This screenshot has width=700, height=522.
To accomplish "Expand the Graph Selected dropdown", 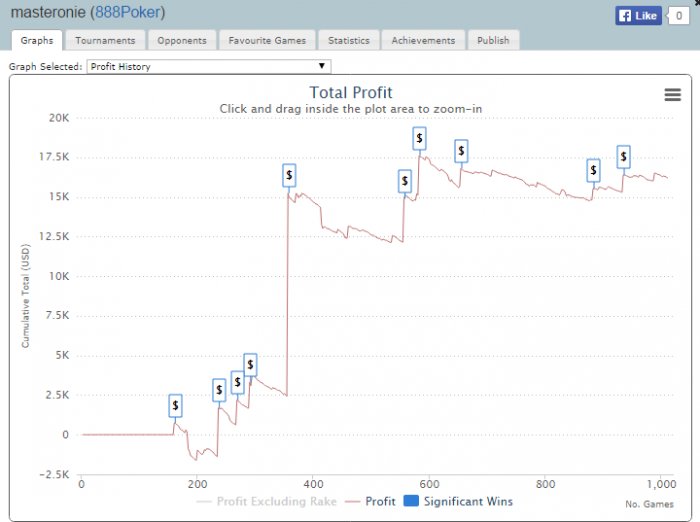I will [208, 67].
